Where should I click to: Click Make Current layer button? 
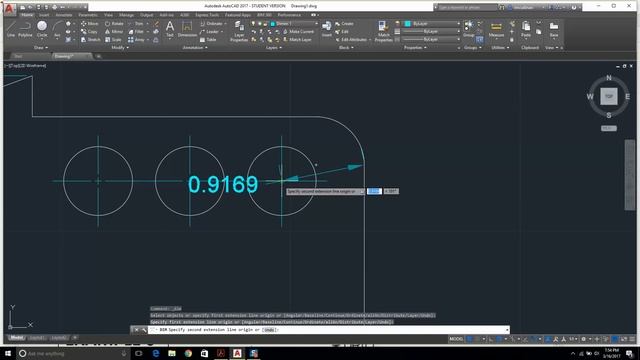298,31
